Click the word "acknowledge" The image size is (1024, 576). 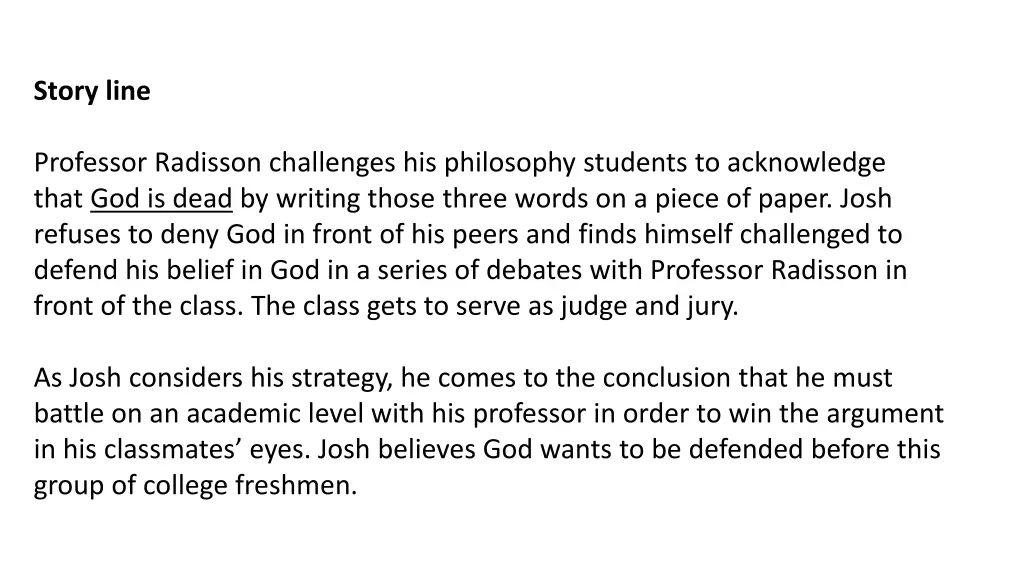(x=806, y=163)
